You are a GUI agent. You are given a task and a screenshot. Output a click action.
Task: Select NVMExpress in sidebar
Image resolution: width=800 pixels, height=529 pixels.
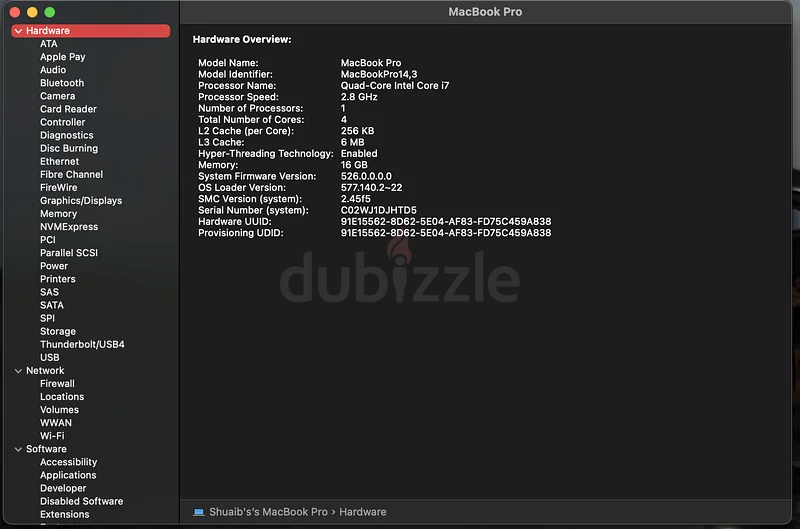click(x=69, y=227)
